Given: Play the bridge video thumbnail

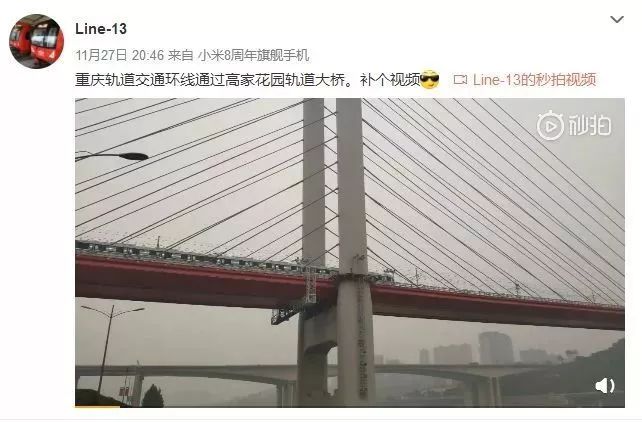Looking at the screenshot, I should coord(350,252).
